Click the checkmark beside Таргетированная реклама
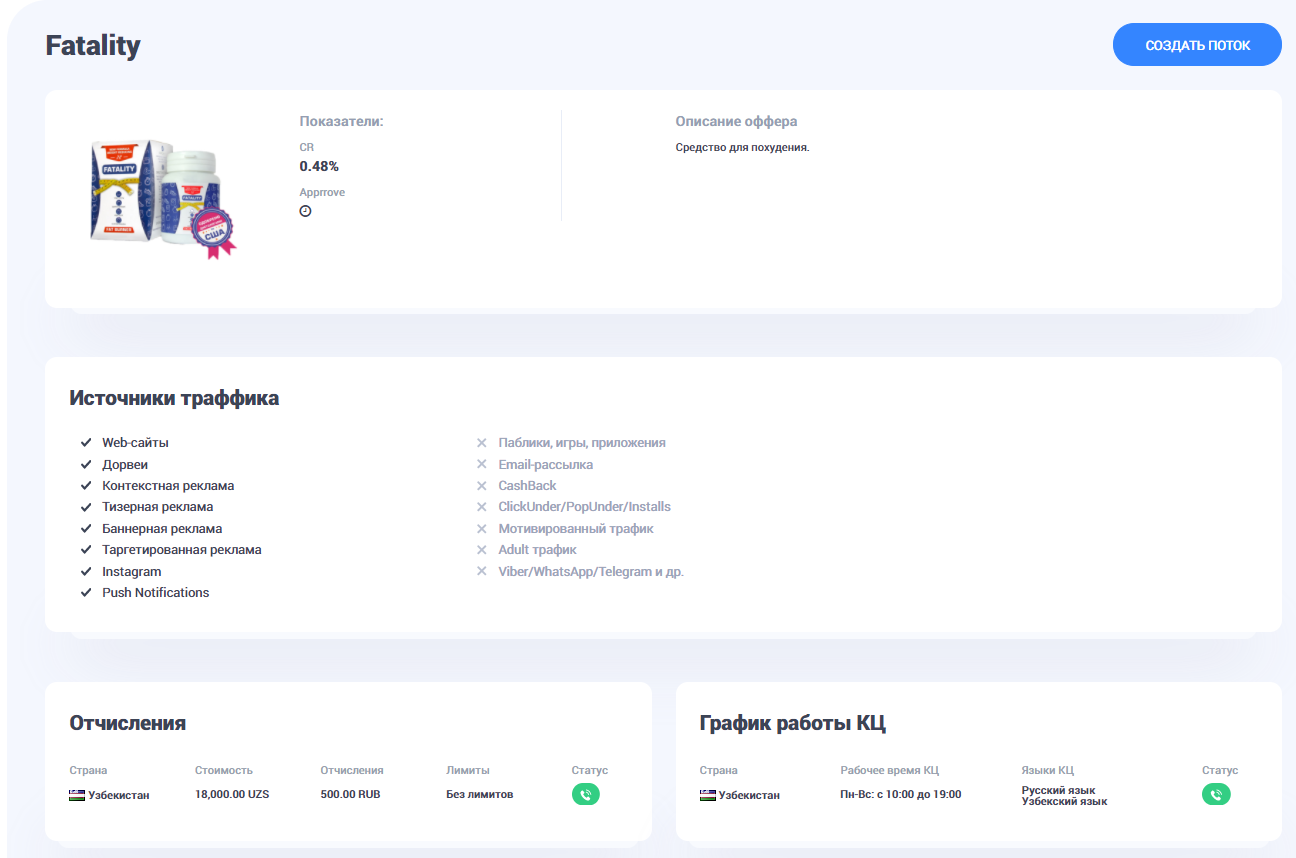Image resolution: width=1296 pixels, height=858 pixels. (x=86, y=550)
